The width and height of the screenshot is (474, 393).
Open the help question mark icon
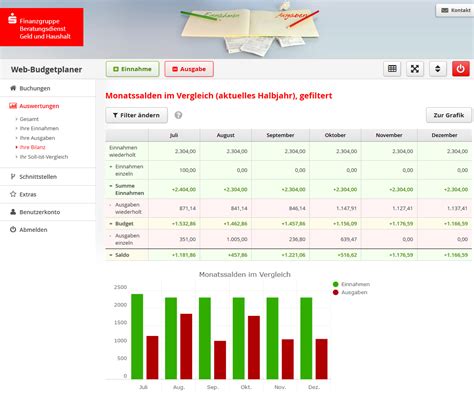[178, 115]
